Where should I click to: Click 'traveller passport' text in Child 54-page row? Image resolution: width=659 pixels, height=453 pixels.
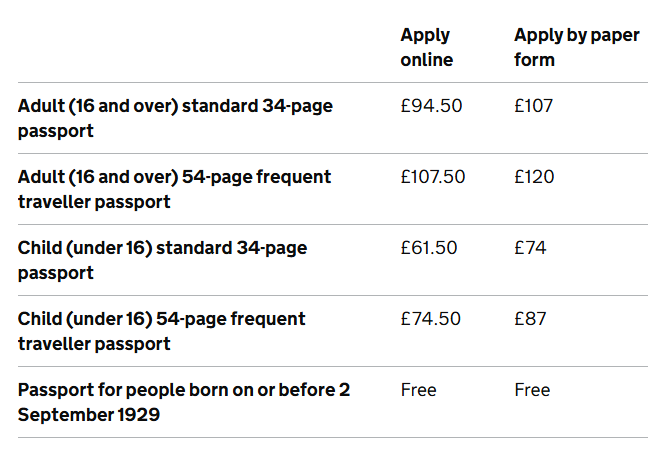(x=94, y=344)
